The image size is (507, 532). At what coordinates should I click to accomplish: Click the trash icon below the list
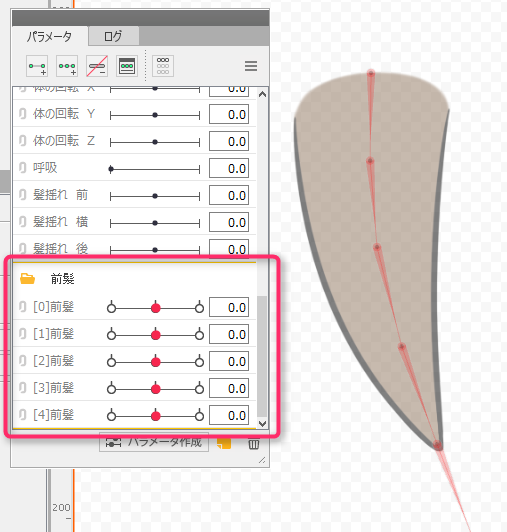click(254, 444)
